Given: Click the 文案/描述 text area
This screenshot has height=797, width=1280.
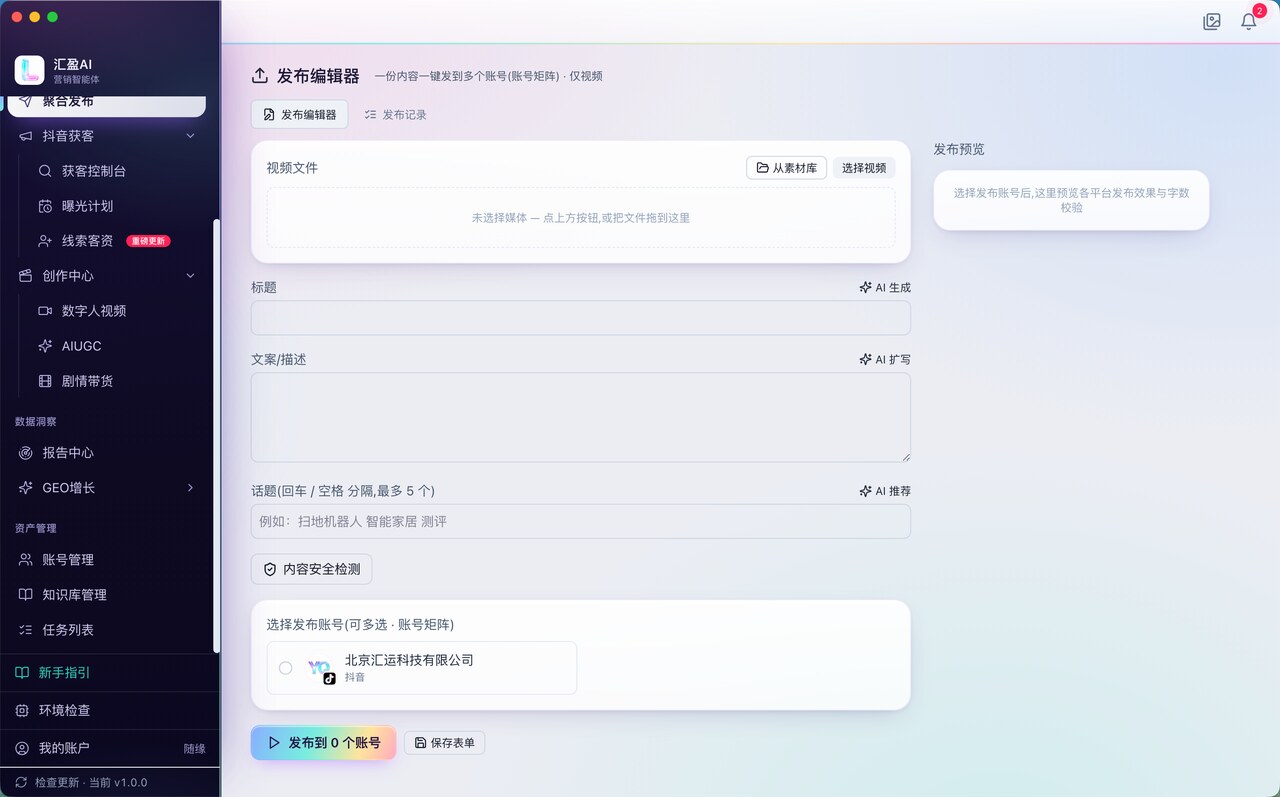Looking at the screenshot, I should click(x=581, y=418).
